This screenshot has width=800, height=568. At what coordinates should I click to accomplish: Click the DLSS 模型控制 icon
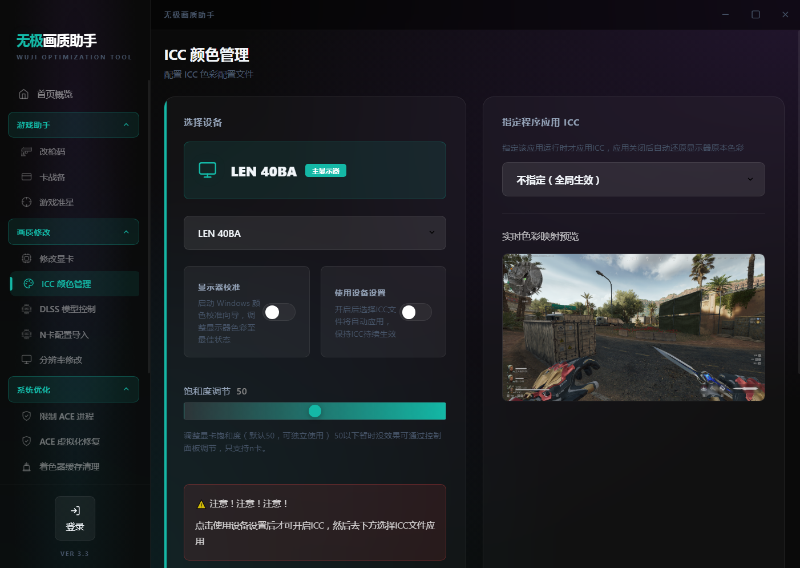[27, 309]
